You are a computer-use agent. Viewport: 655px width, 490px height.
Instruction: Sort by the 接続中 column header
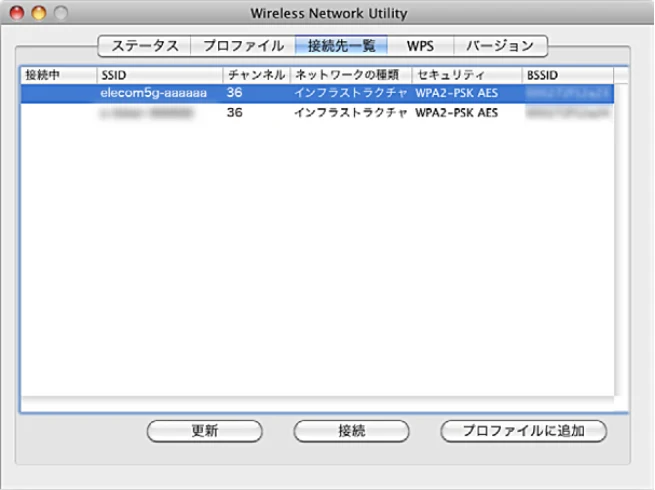tap(59, 75)
